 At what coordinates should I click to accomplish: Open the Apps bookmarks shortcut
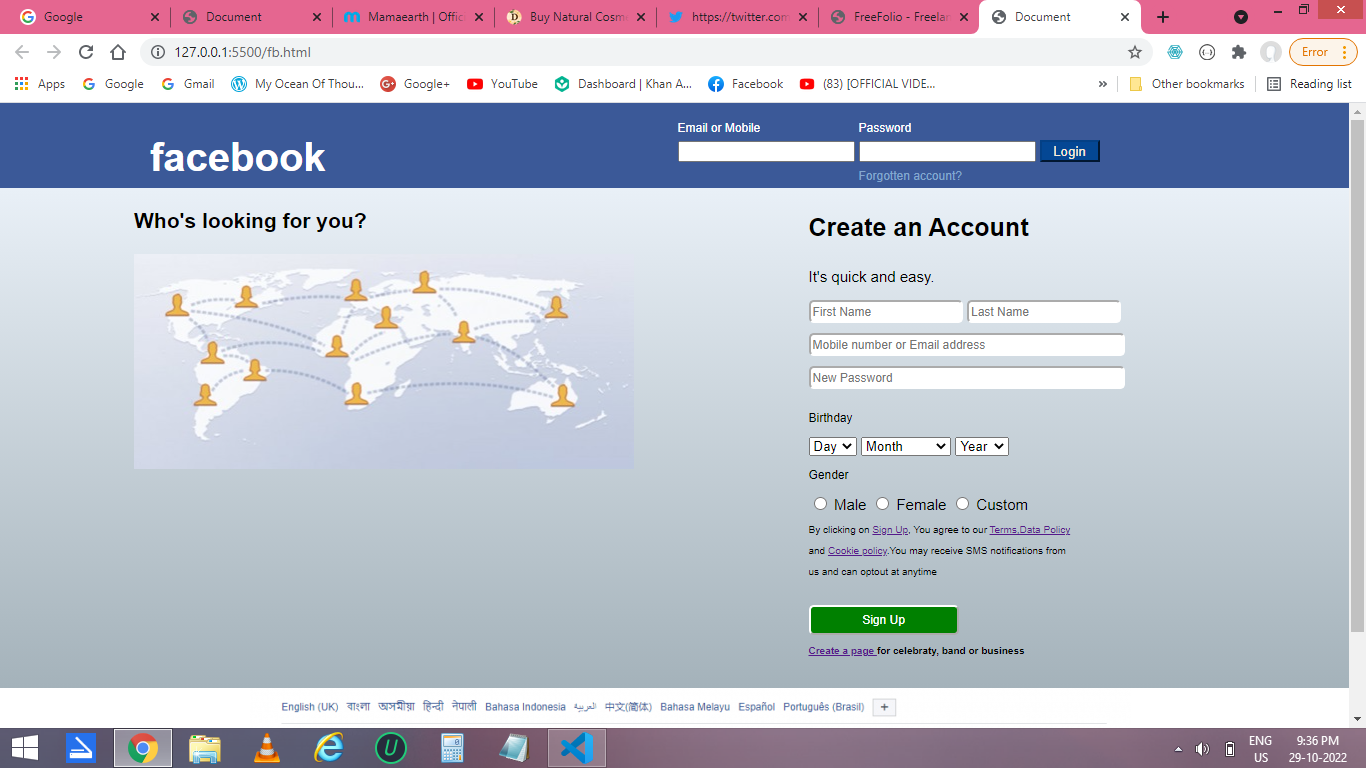click(x=40, y=84)
